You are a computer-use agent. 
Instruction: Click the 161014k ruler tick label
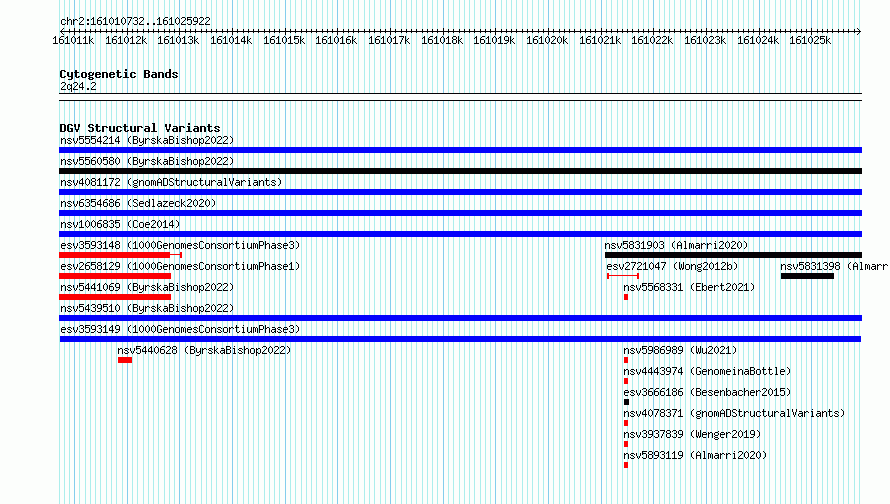point(231,40)
